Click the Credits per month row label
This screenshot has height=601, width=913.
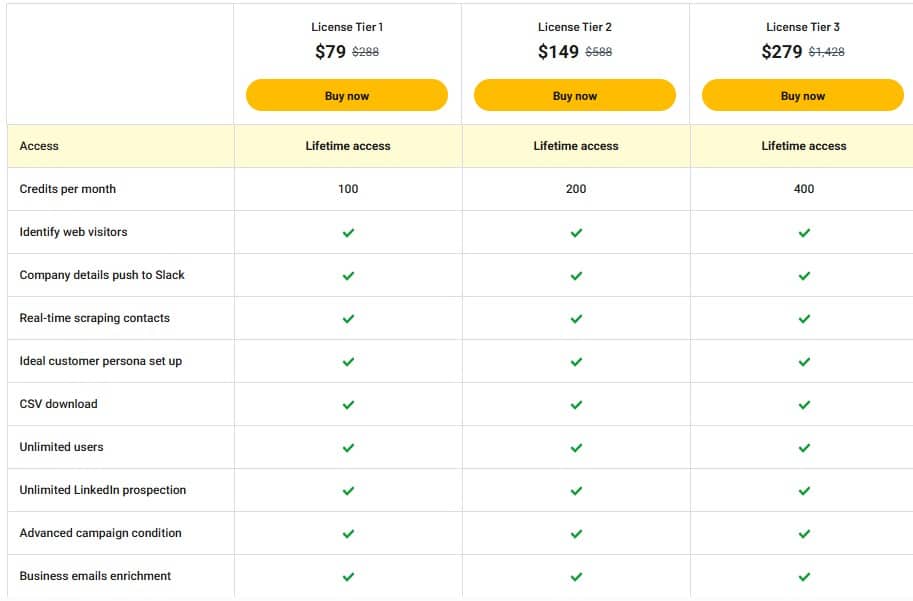[66, 189]
